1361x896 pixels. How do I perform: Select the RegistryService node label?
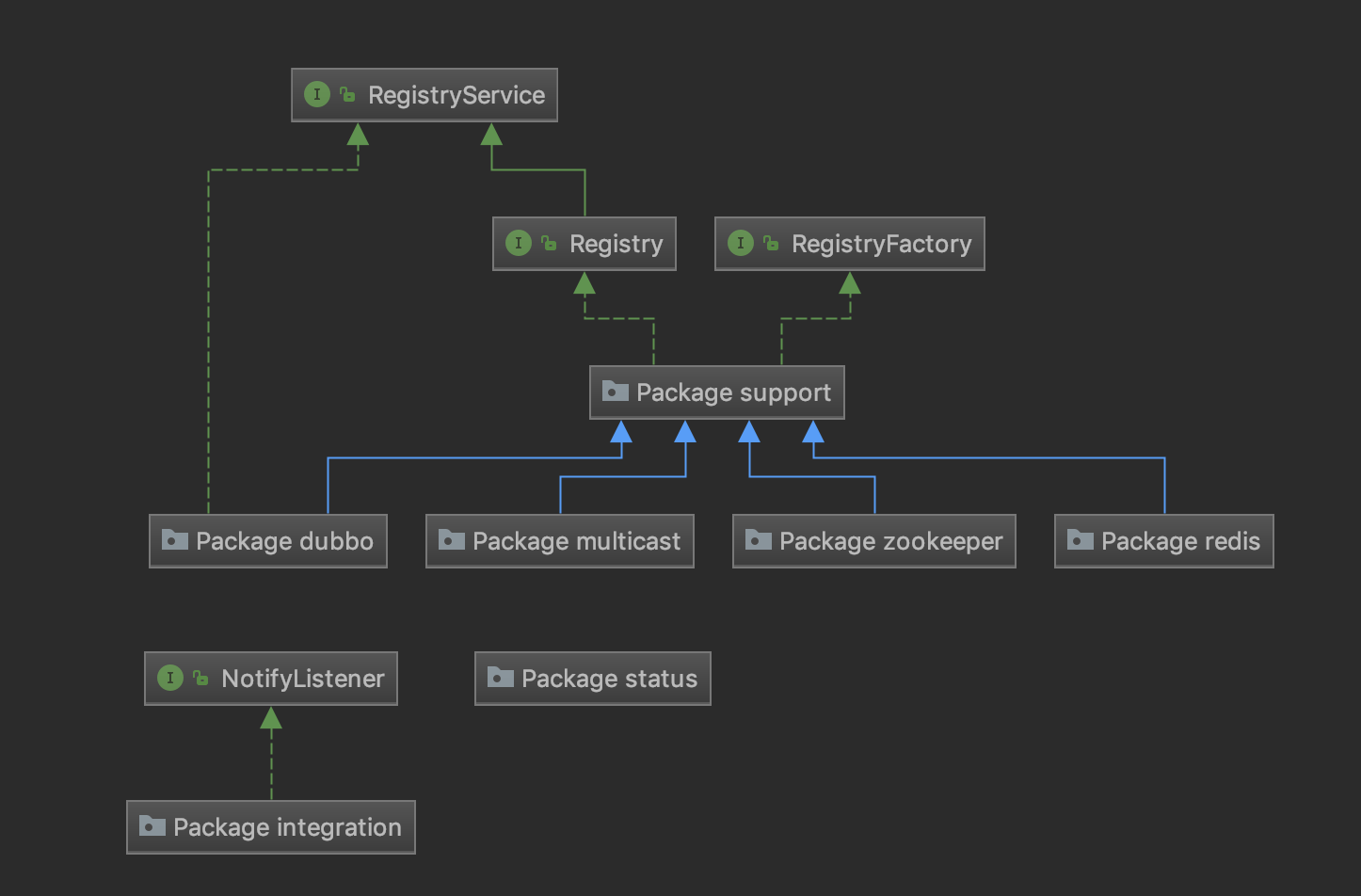coord(456,94)
